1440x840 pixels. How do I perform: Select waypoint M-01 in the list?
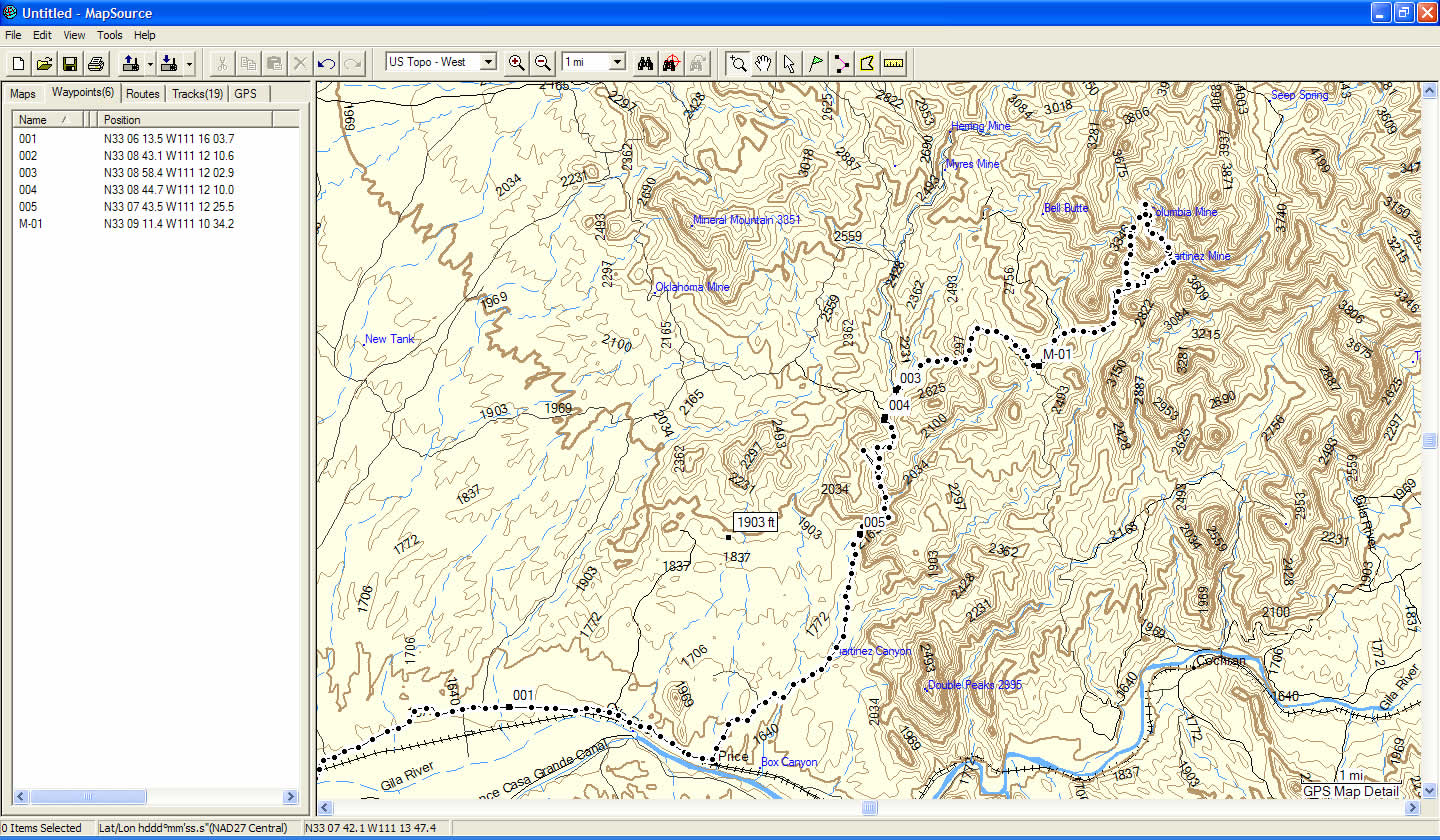click(29, 223)
